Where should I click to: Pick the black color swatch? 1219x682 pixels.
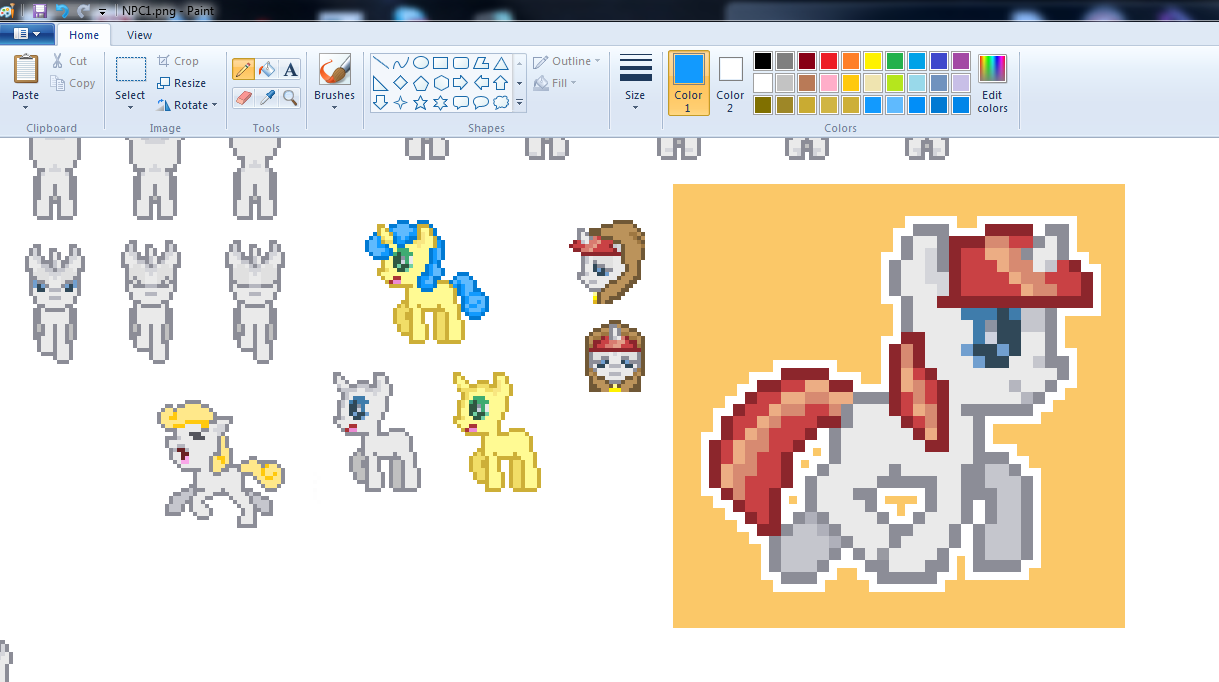[763, 61]
